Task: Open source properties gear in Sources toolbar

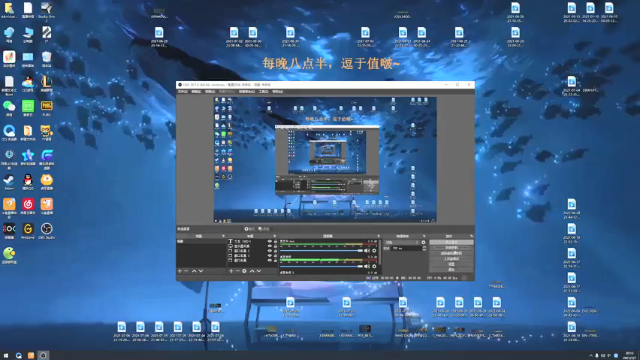Action: tap(244, 271)
